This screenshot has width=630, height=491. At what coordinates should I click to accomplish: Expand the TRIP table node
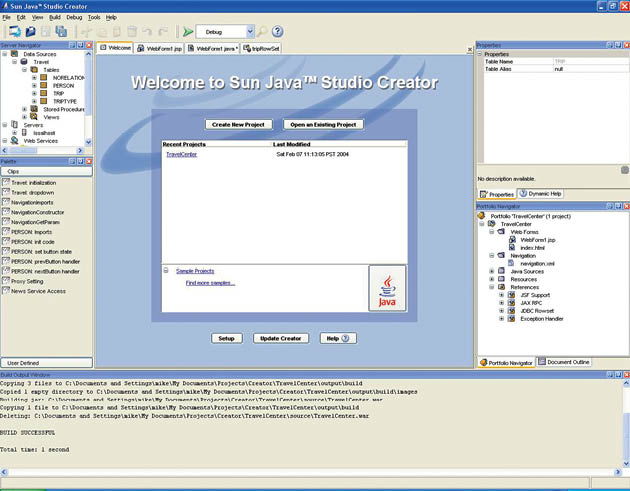[x=34, y=93]
